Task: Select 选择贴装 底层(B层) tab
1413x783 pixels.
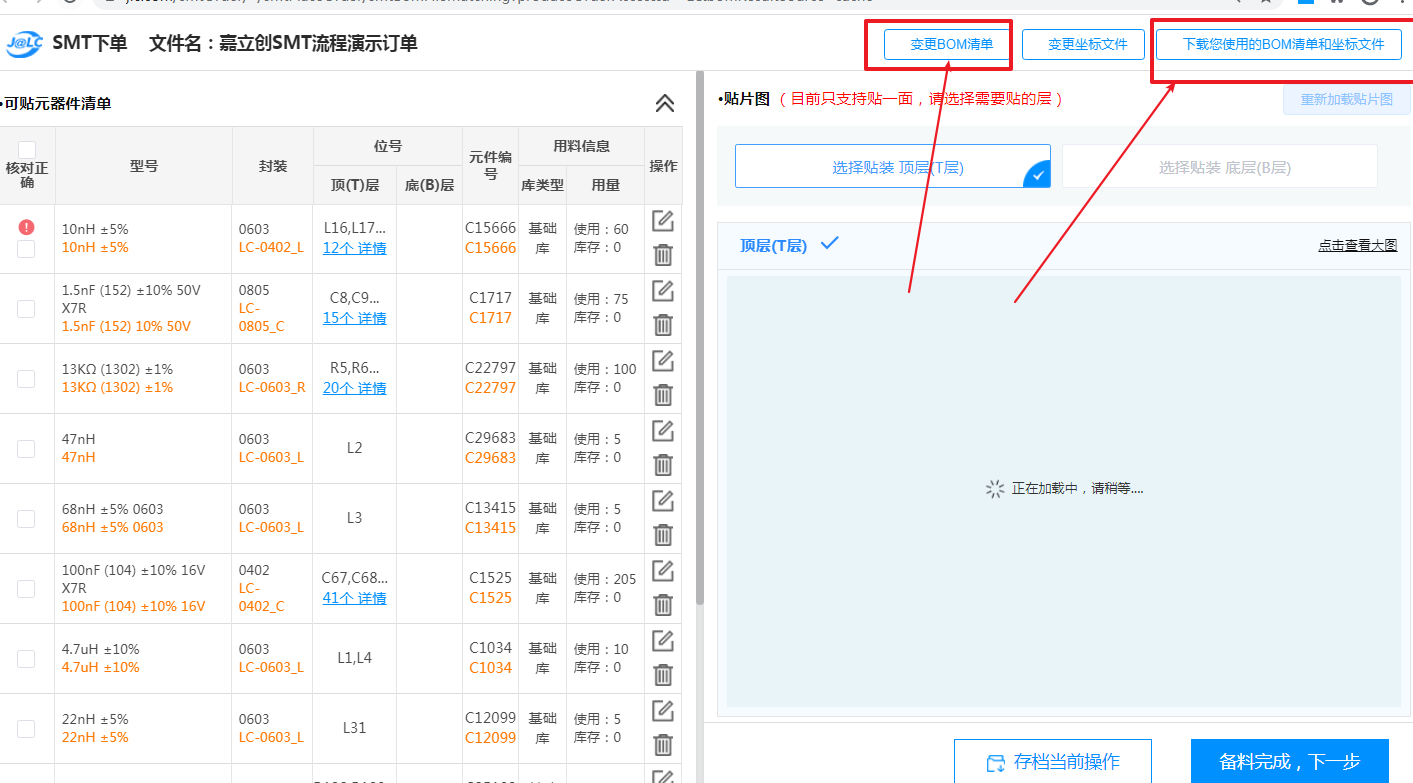Action: click(x=1219, y=167)
